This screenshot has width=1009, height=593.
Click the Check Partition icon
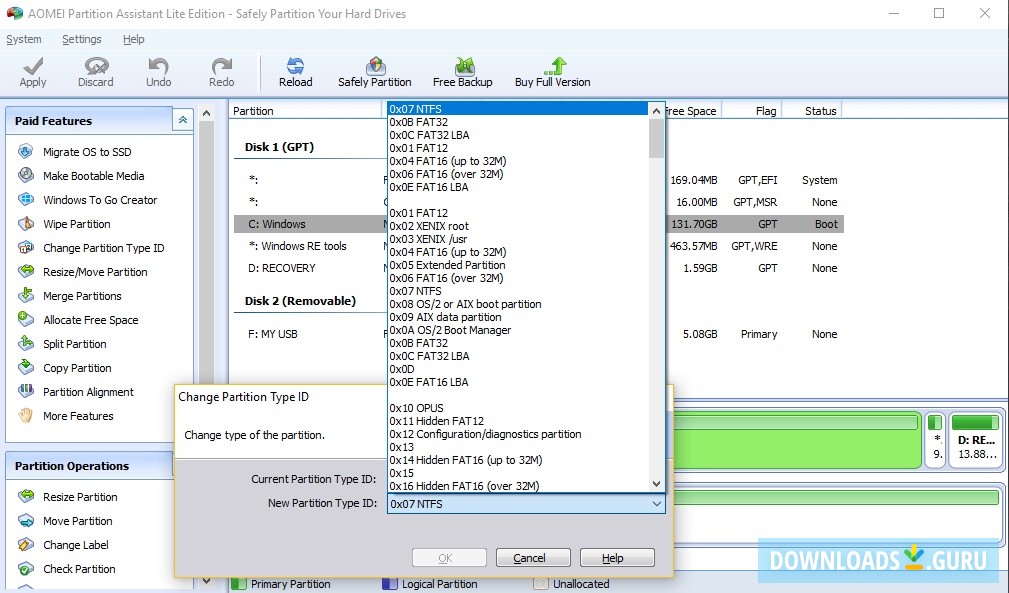tap(26, 569)
